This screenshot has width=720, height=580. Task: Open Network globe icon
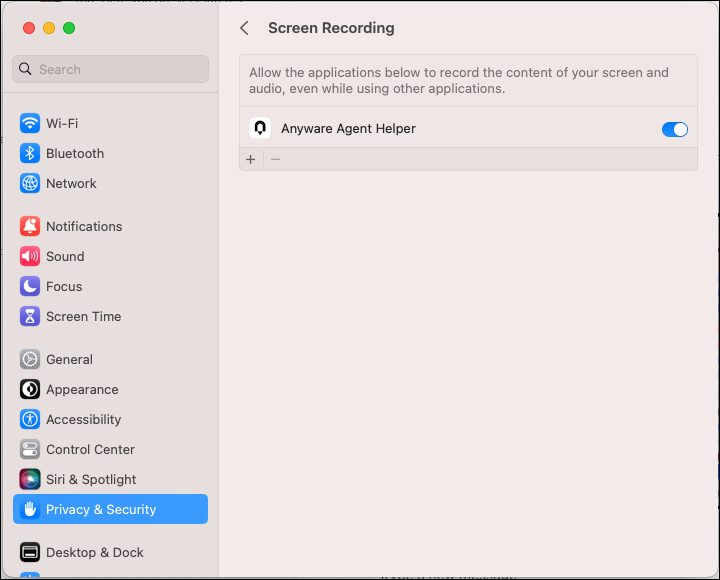coord(30,183)
